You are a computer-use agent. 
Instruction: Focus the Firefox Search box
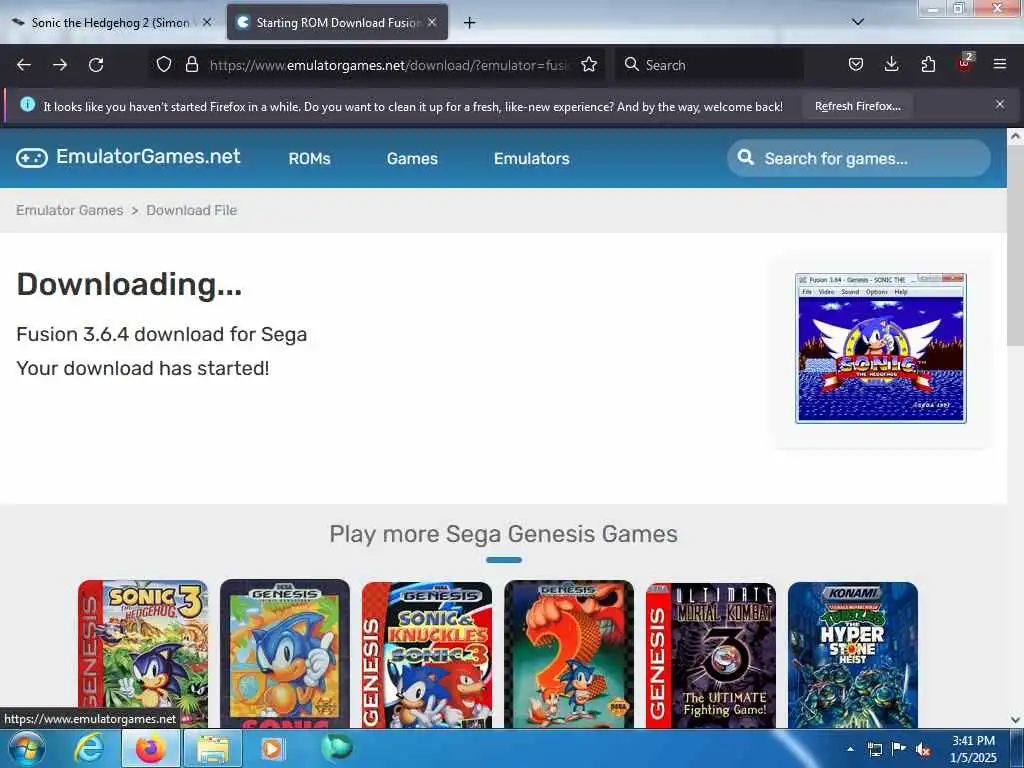coord(709,65)
